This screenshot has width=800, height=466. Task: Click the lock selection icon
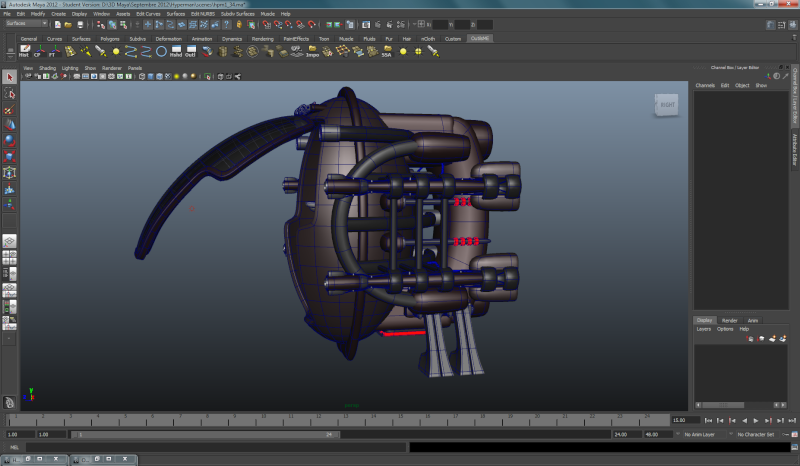point(239,24)
